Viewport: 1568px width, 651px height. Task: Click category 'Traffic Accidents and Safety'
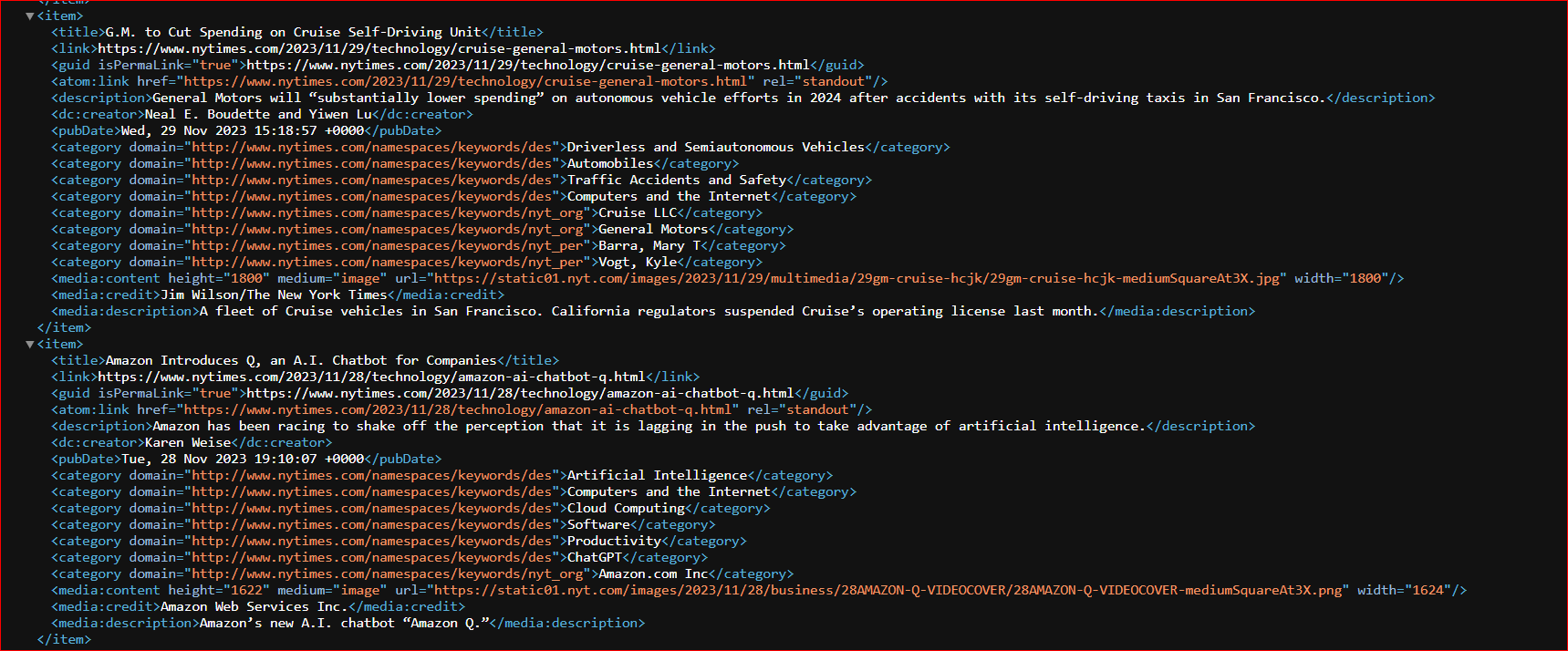(677, 180)
